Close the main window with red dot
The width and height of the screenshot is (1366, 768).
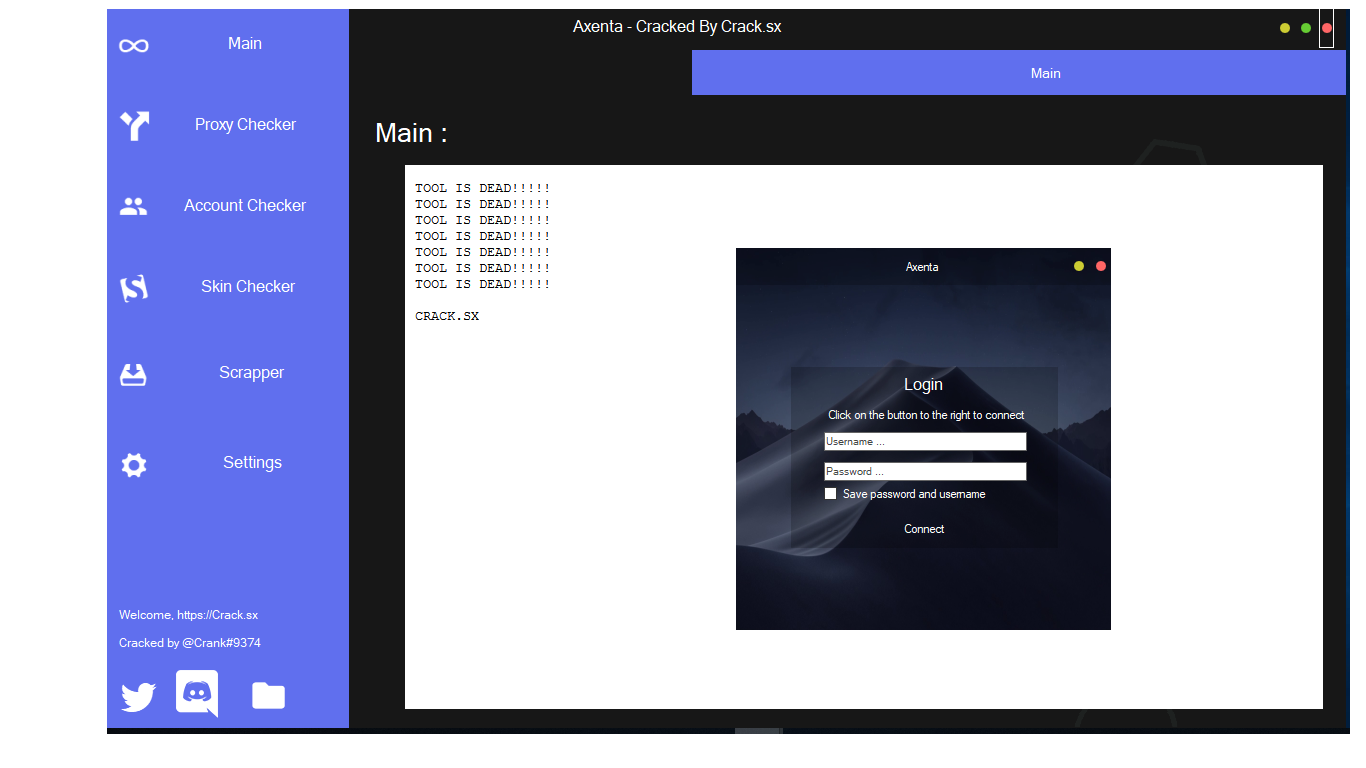[x=1327, y=28]
